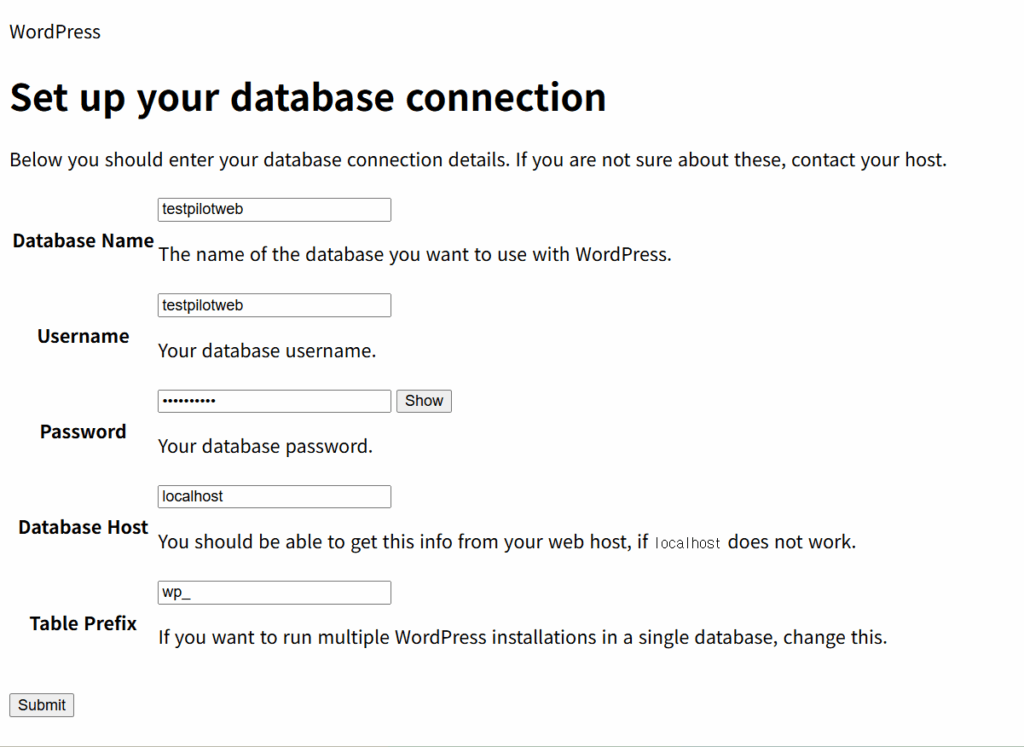Click the "contact your host" intro paragraph

[x=478, y=160]
